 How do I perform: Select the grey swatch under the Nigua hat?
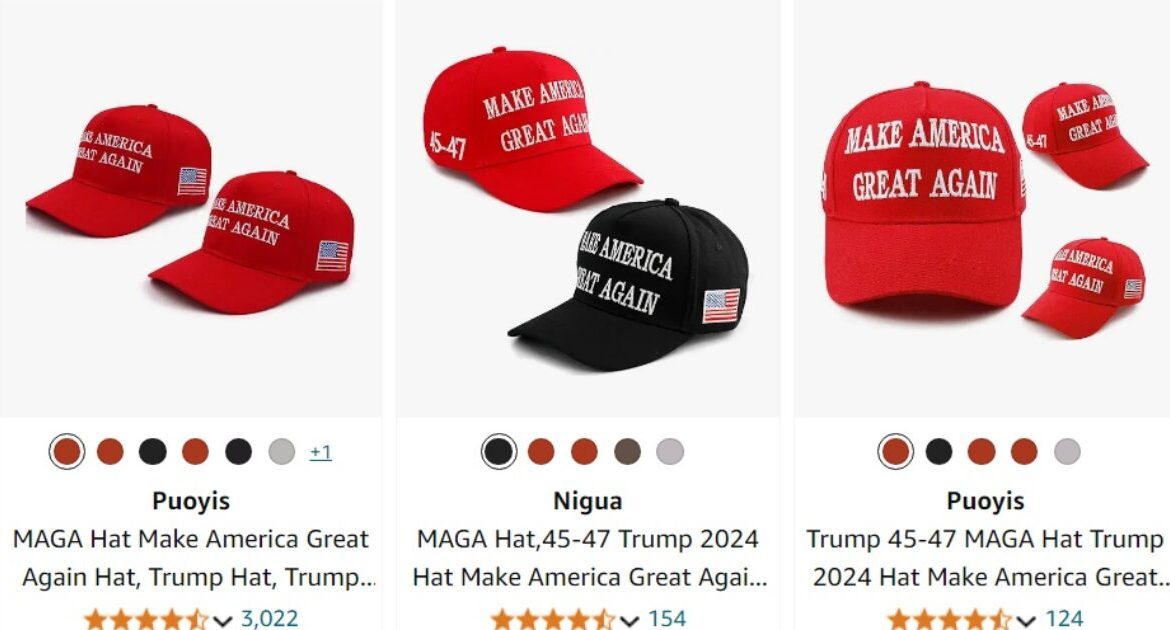coord(670,452)
